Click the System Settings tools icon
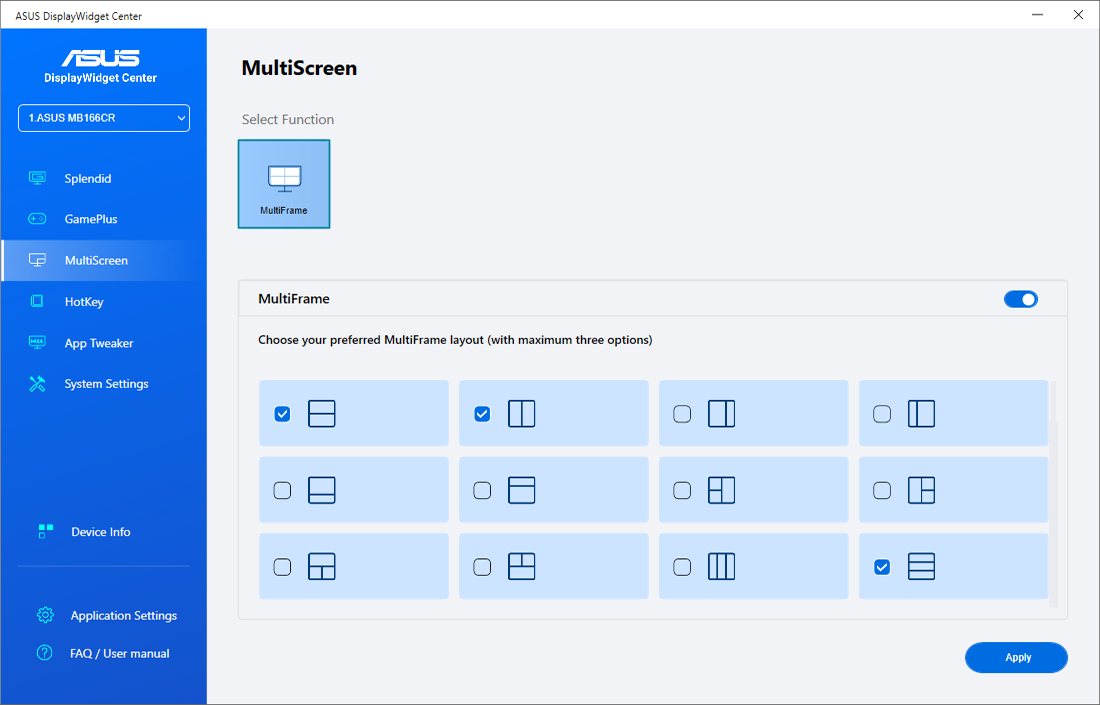 click(x=37, y=384)
